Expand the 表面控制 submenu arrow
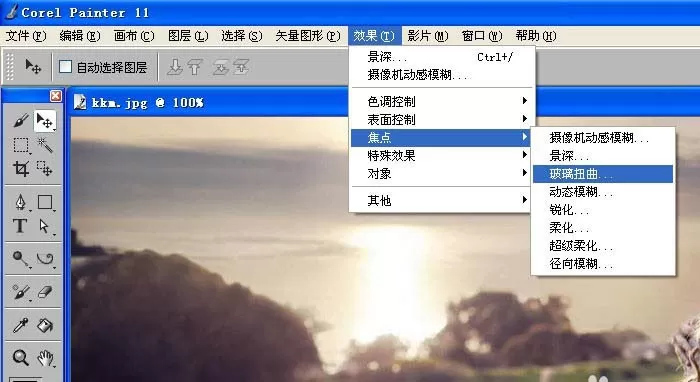The image size is (700, 382). coord(525,119)
